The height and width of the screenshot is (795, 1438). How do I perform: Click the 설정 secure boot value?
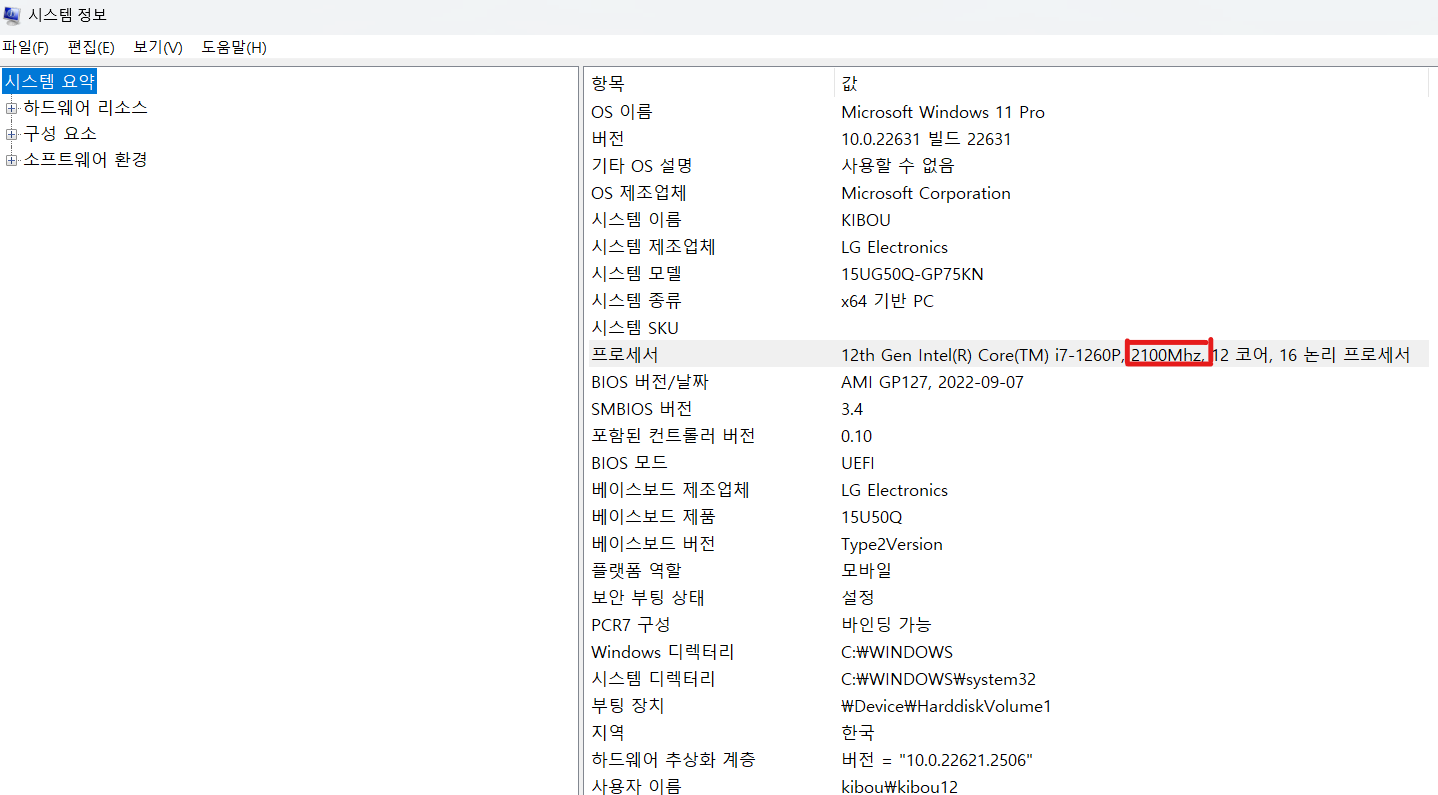pyautogui.click(x=858, y=597)
